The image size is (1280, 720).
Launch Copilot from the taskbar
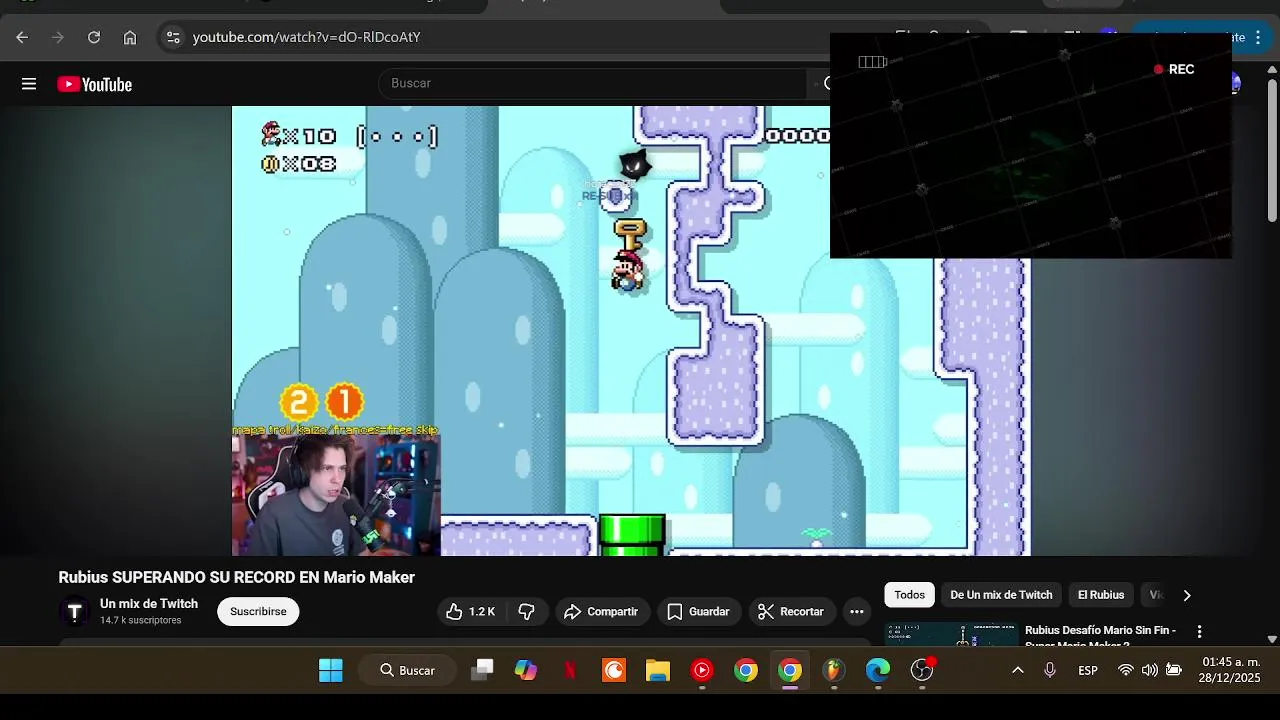point(526,670)
